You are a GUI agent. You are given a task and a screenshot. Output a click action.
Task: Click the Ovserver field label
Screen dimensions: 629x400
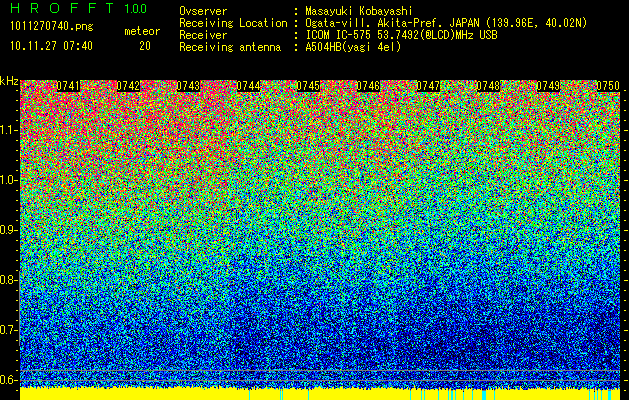203,11
